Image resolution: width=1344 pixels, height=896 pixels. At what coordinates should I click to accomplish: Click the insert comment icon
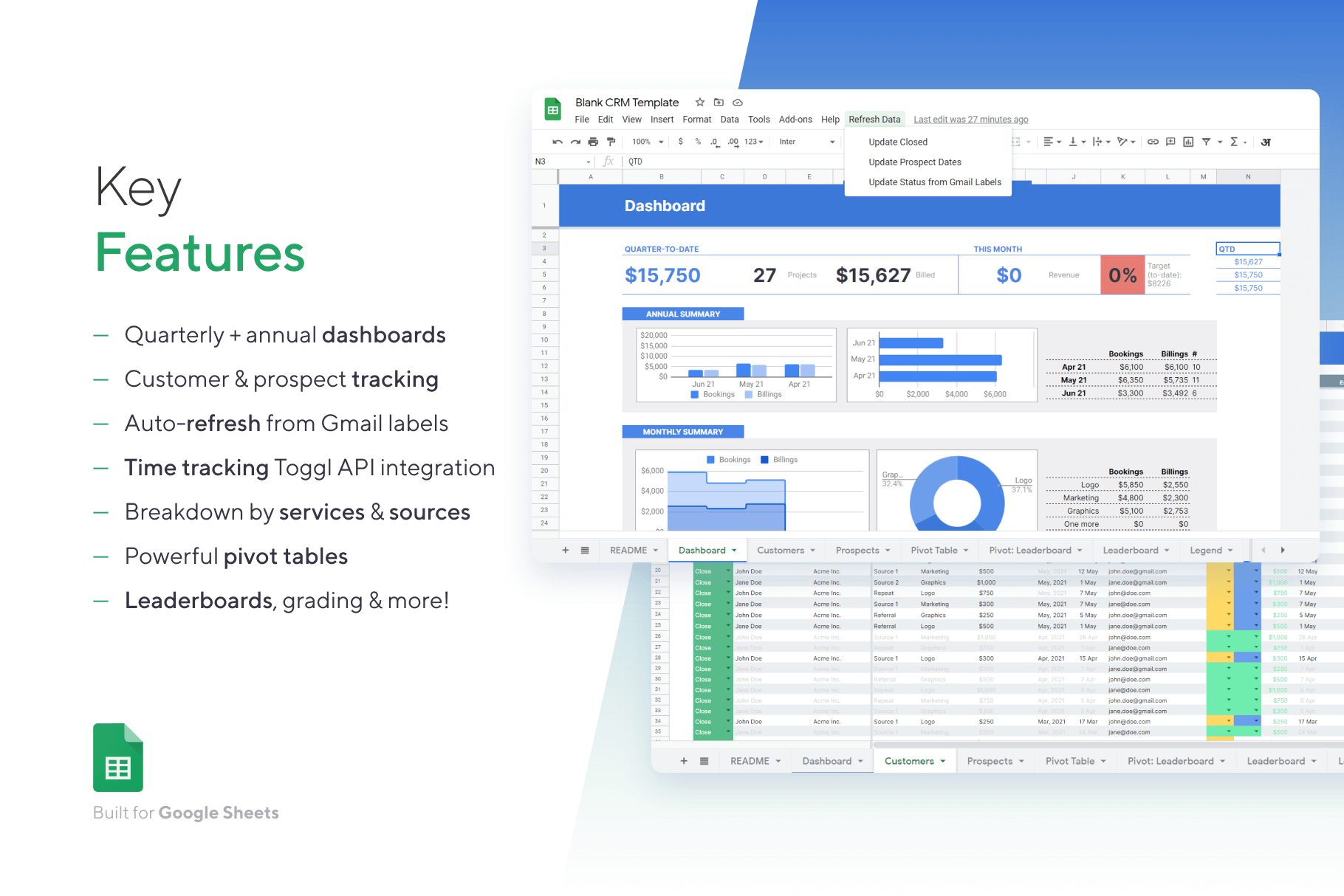(1170, 142)
